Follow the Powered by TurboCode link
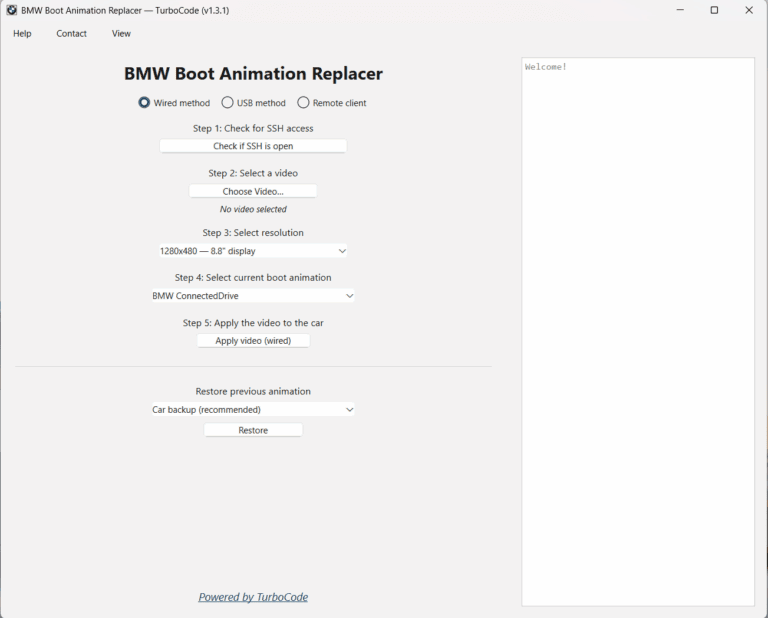Screen dimensions: 768x618 pyautogui.click(x=253, y=597)
